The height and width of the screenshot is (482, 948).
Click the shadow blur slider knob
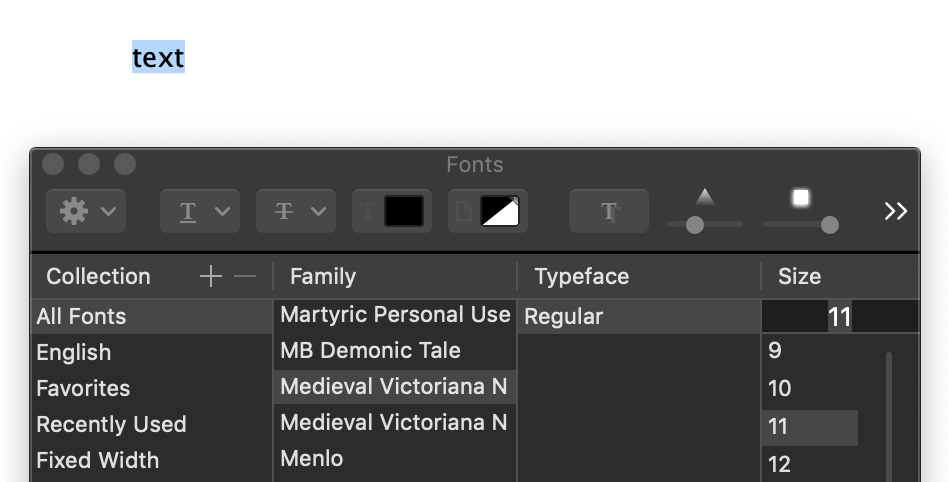829,225
